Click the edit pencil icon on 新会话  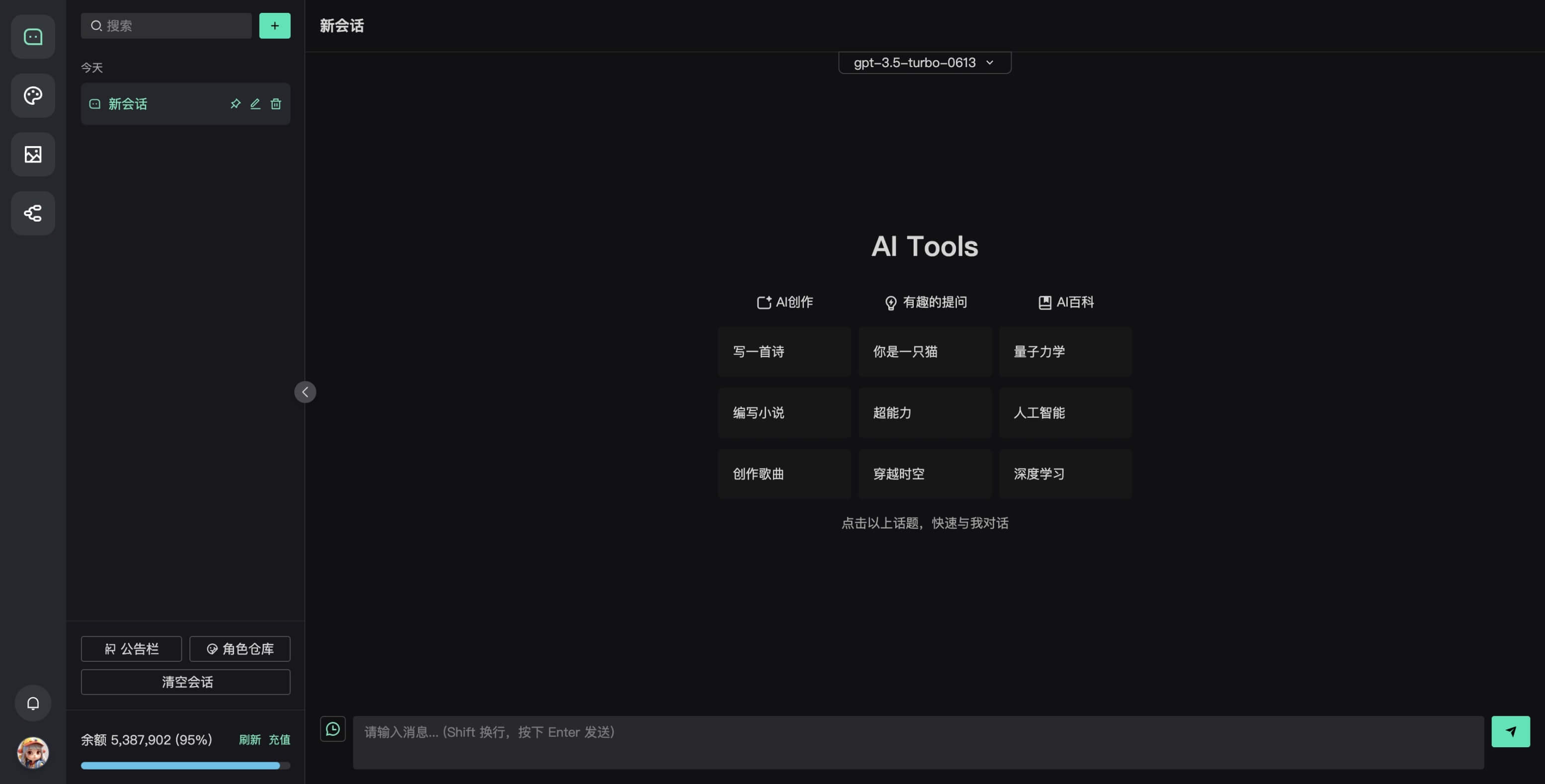click(256, 104)
